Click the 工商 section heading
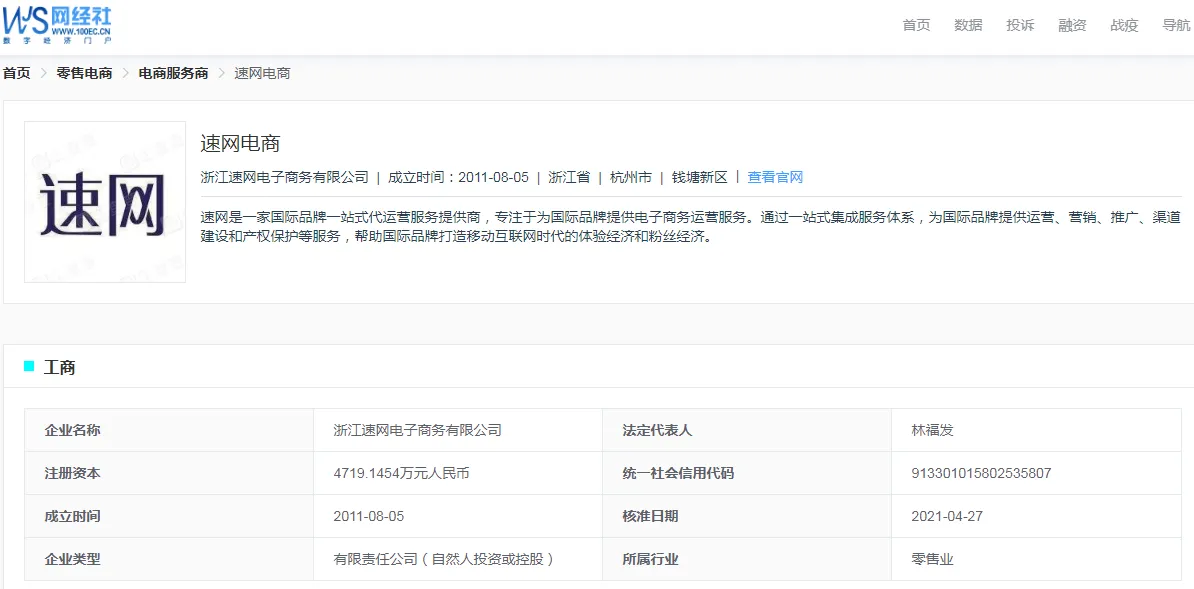This screenshot has height=589, width=1194. (59, 367)
